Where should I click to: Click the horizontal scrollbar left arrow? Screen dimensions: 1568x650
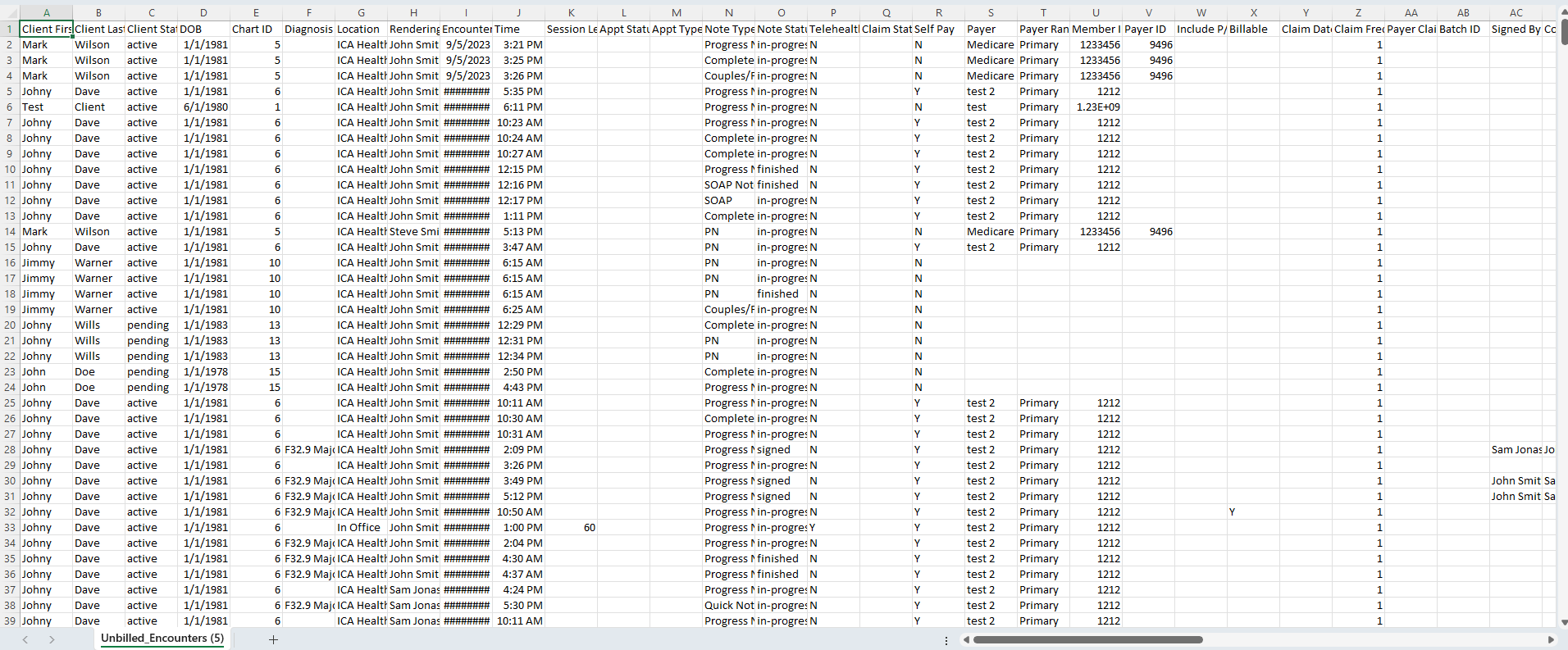(x=965, y=639)
